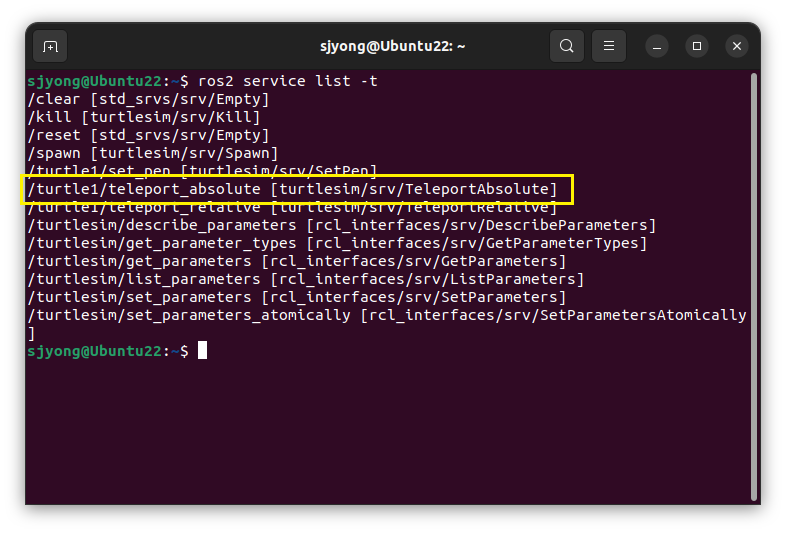Click the ros2 service list -t command
This screenshot has width=786, height=533.
pyautogui.click(x=288, y=81)
